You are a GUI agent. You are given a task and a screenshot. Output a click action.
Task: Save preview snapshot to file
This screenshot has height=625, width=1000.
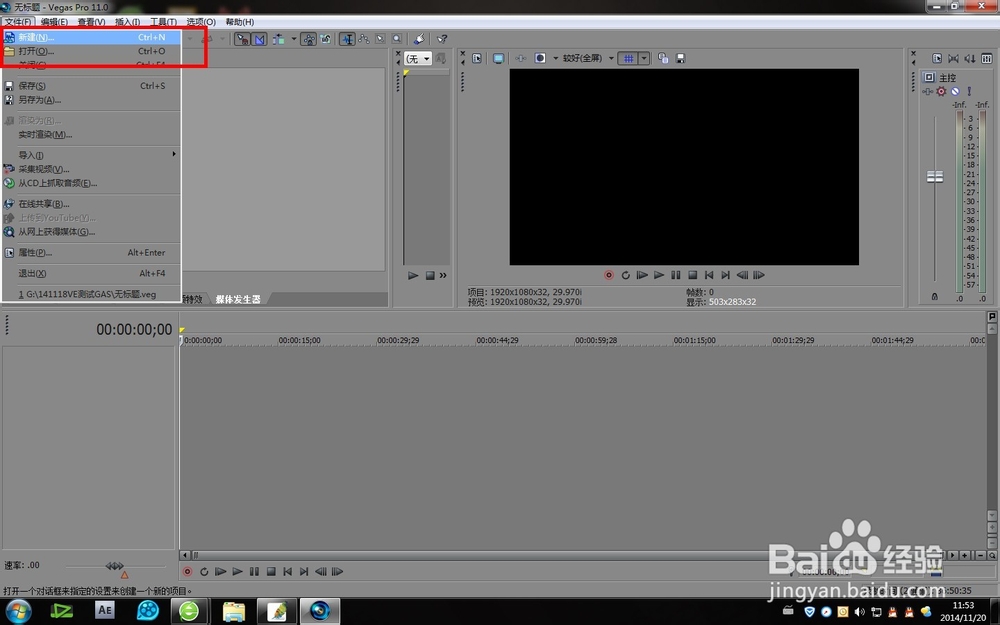pyautogui.click(x=680, y=59)
